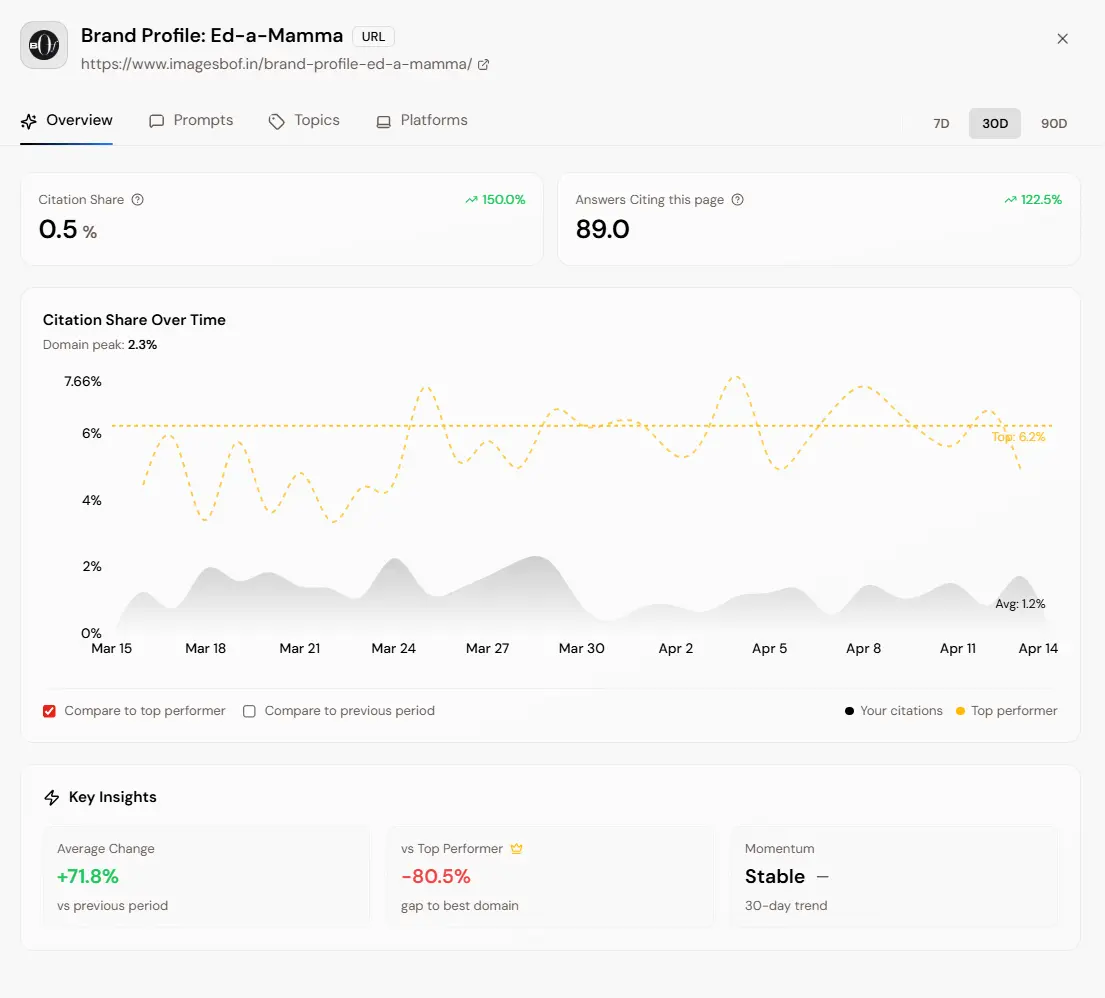Screen dimensions: 1105x998
Task: Click the +71.8% average change value
Action: point(87,877)
